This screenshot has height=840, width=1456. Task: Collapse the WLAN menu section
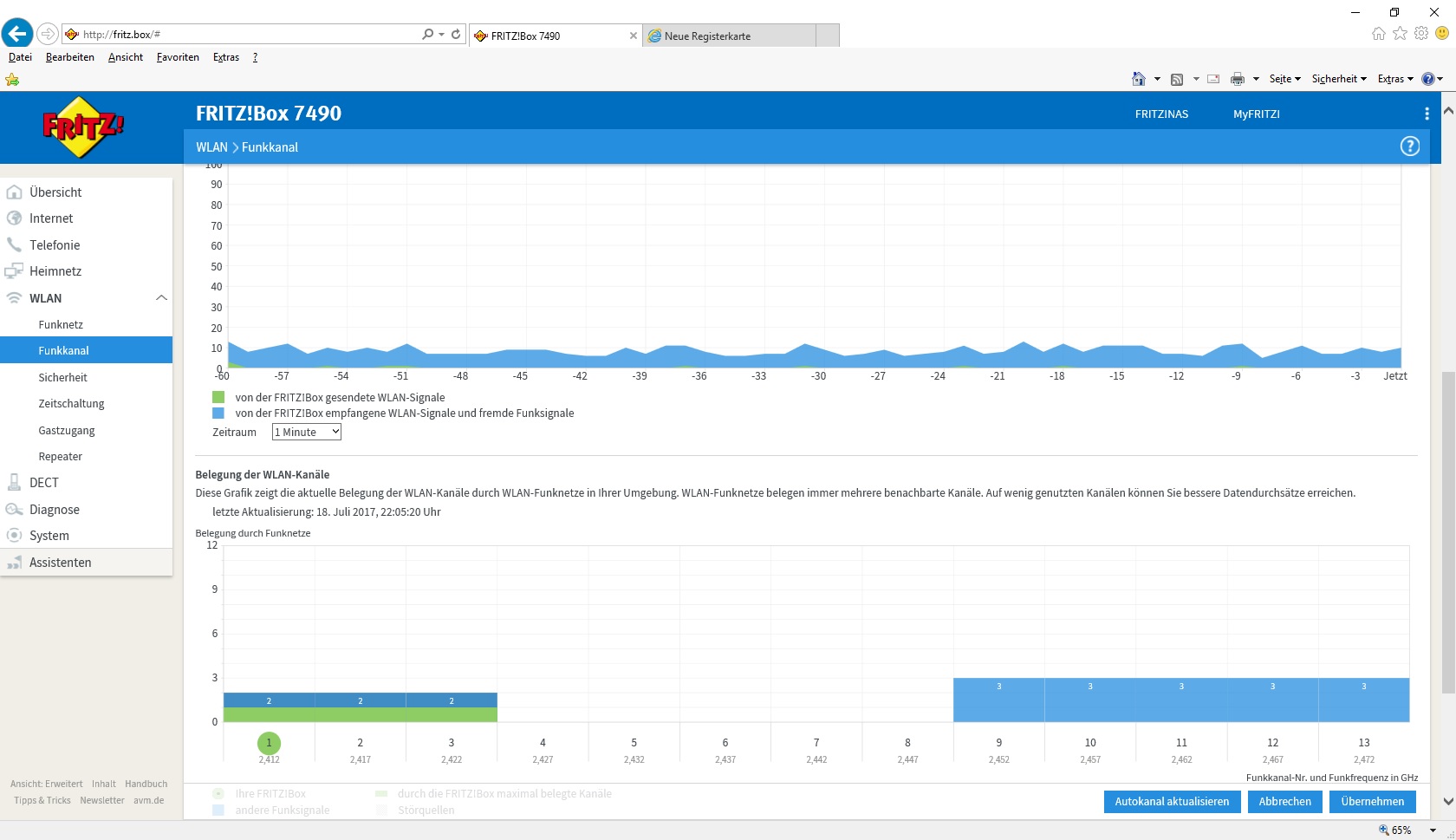click(161, 298)
